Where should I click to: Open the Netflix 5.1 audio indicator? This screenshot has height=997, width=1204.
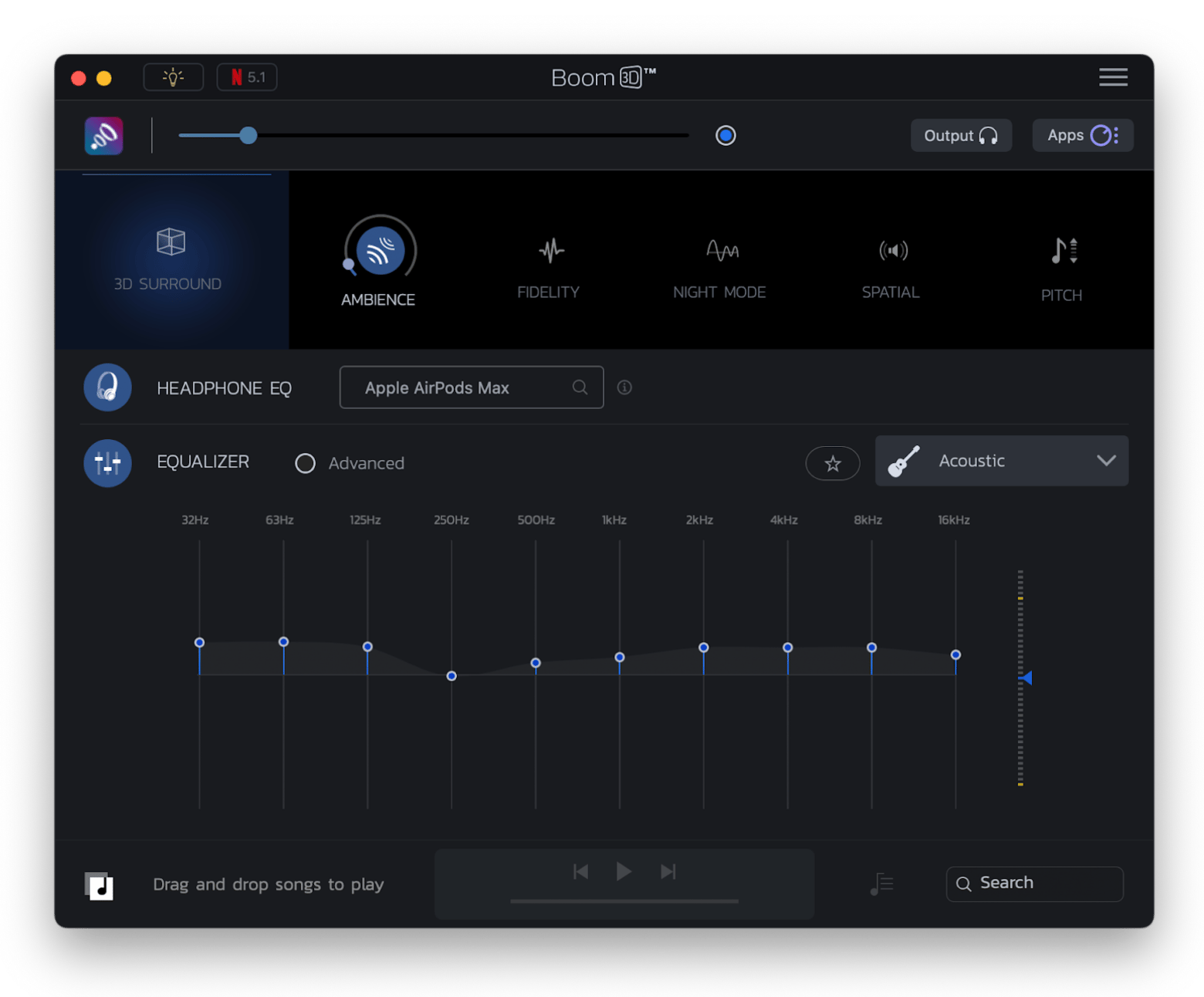tap(246, 77)
